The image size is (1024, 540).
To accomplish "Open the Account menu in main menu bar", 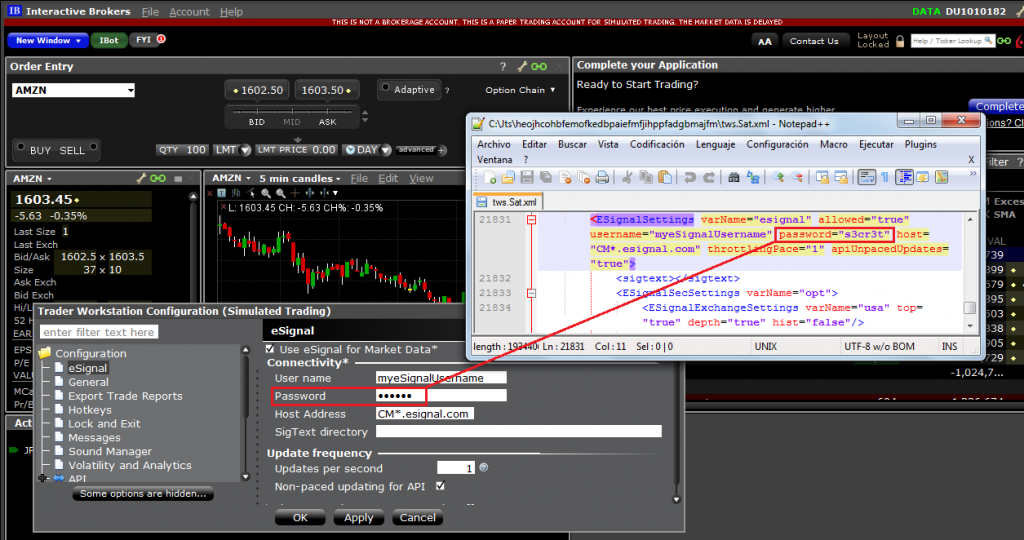I will tap(189, 12).
